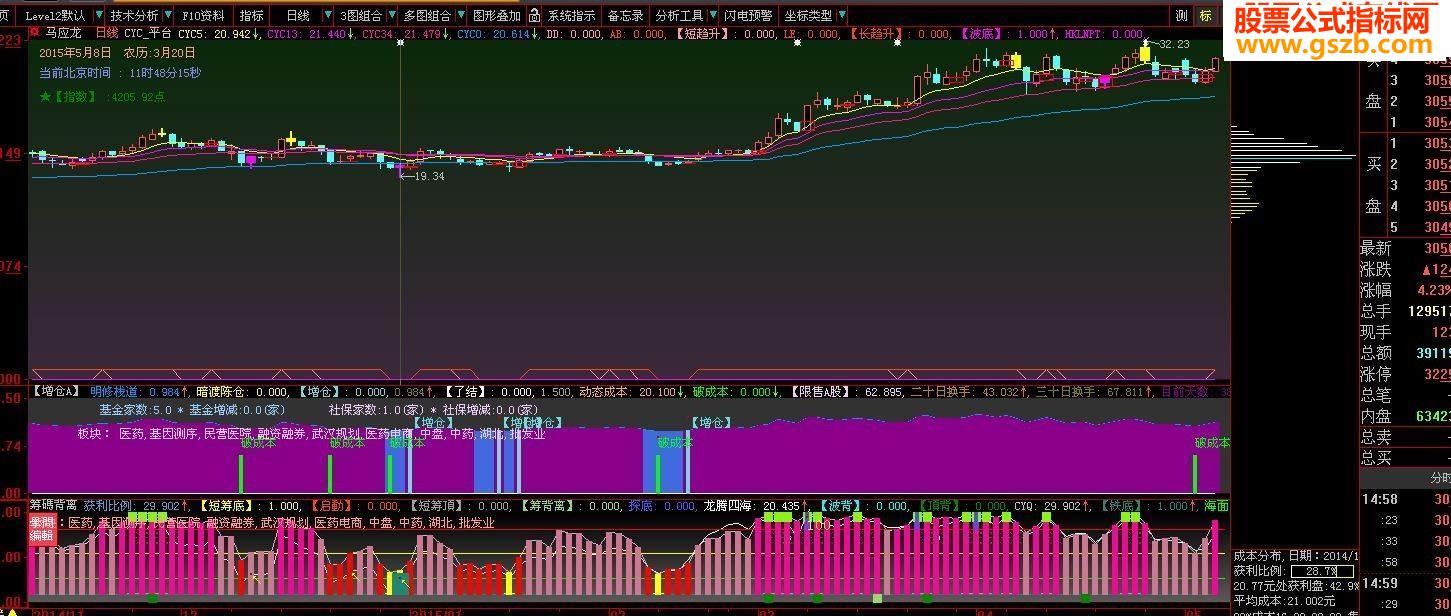This screenshot has height=616, width=1451.
Task: Click the 图形叠加 toolbar button
Action: [497, 16]
